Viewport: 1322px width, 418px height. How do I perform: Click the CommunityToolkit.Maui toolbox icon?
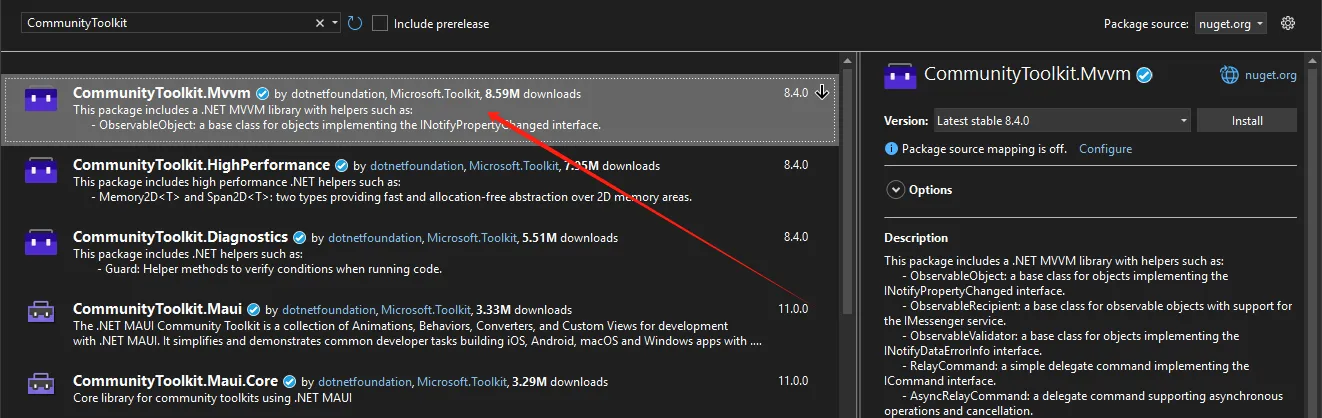point(41,313)
